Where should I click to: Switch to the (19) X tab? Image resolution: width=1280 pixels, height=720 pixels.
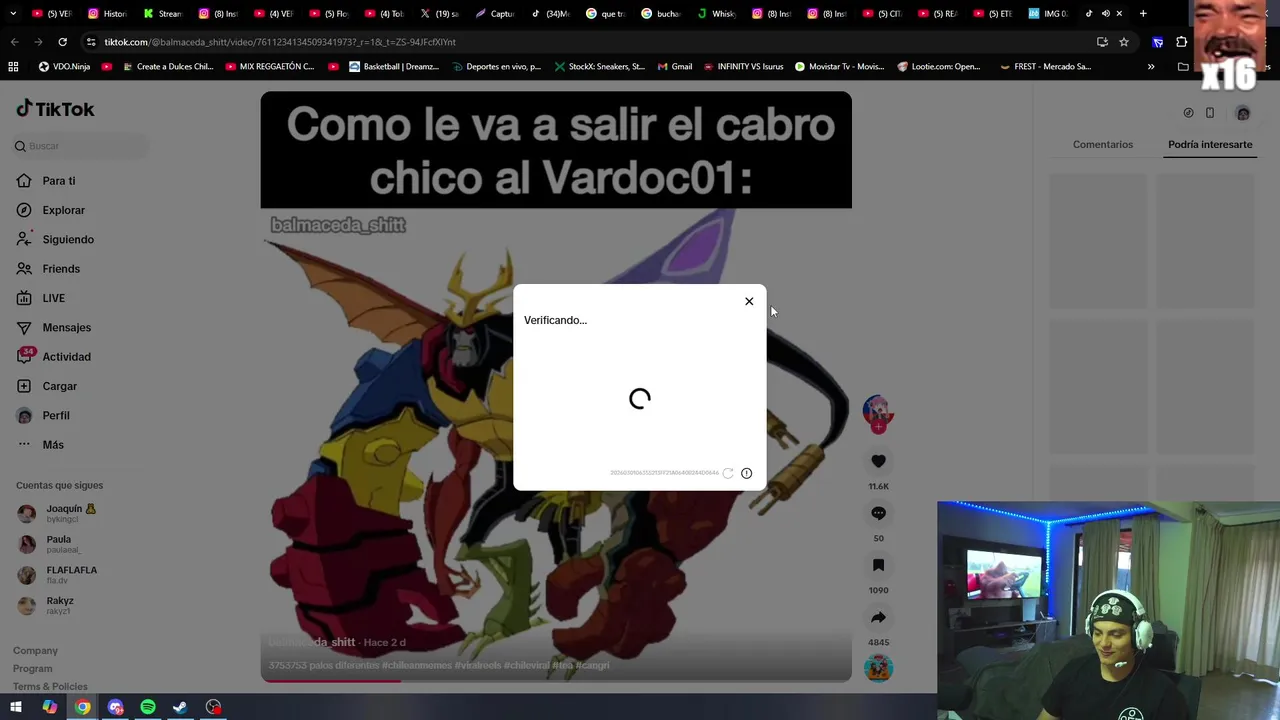(439, 13)
